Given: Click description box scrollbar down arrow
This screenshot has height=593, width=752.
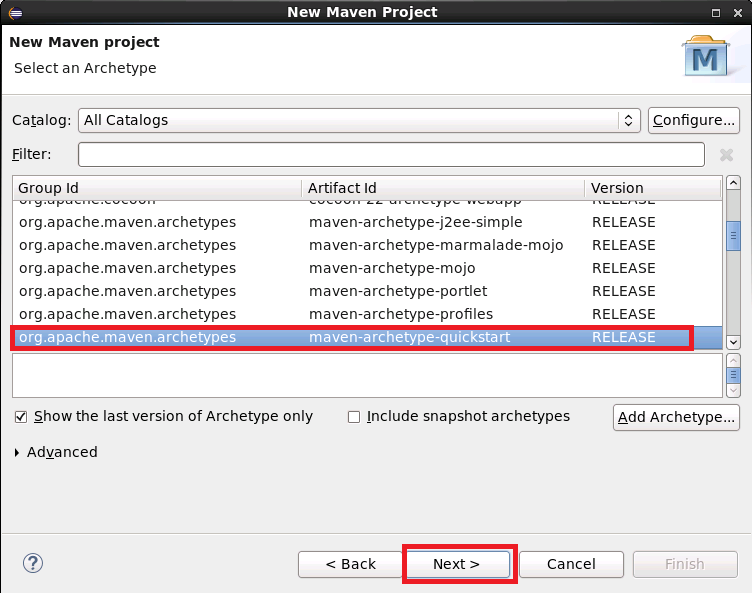Looking at the screenshot, I should (x=733, y=391).
